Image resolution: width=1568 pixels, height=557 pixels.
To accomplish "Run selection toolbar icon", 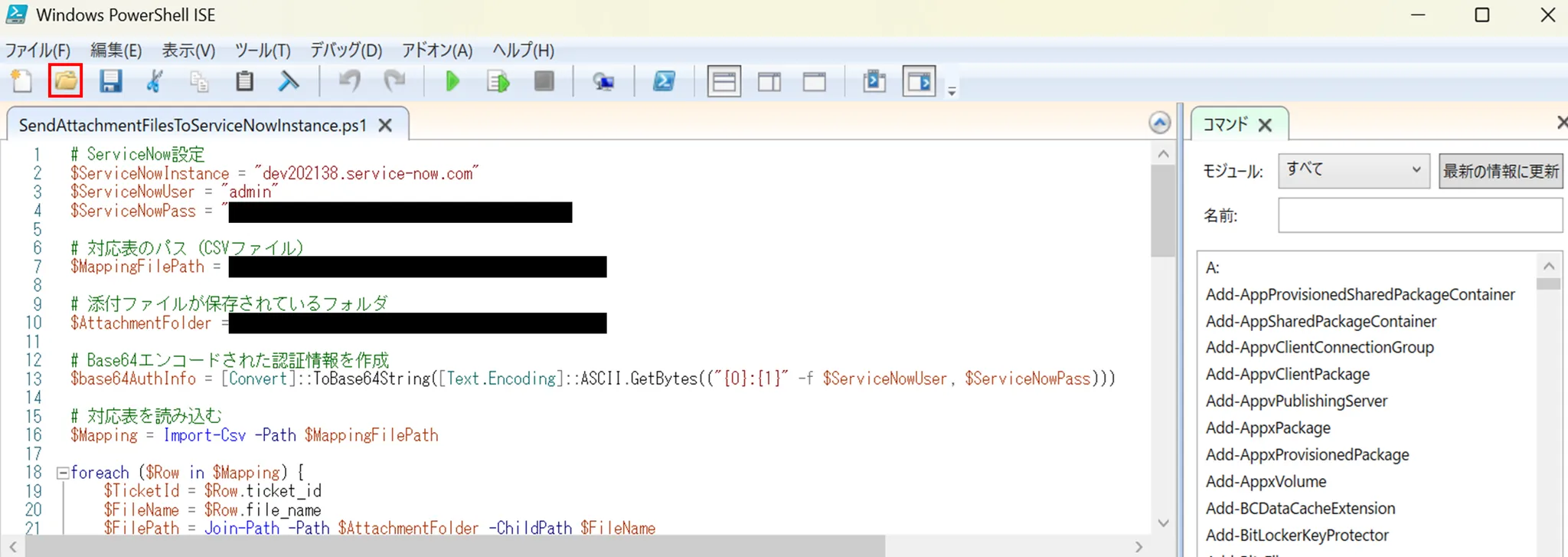I will (x=498, y=80).
